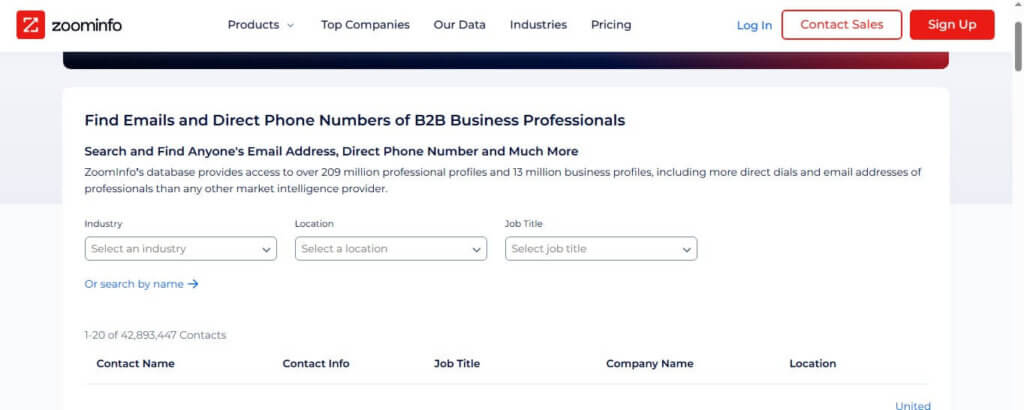The image size is (1024, 410).
Task: Click the Products menu chevron icon
Action: pyautogui.click(x=291, y=25)
